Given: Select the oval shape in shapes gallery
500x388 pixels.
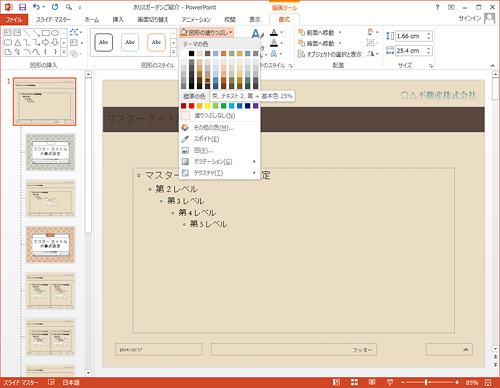Looking at the screenshot, I should pyautogui.click(x=55, y=33).
